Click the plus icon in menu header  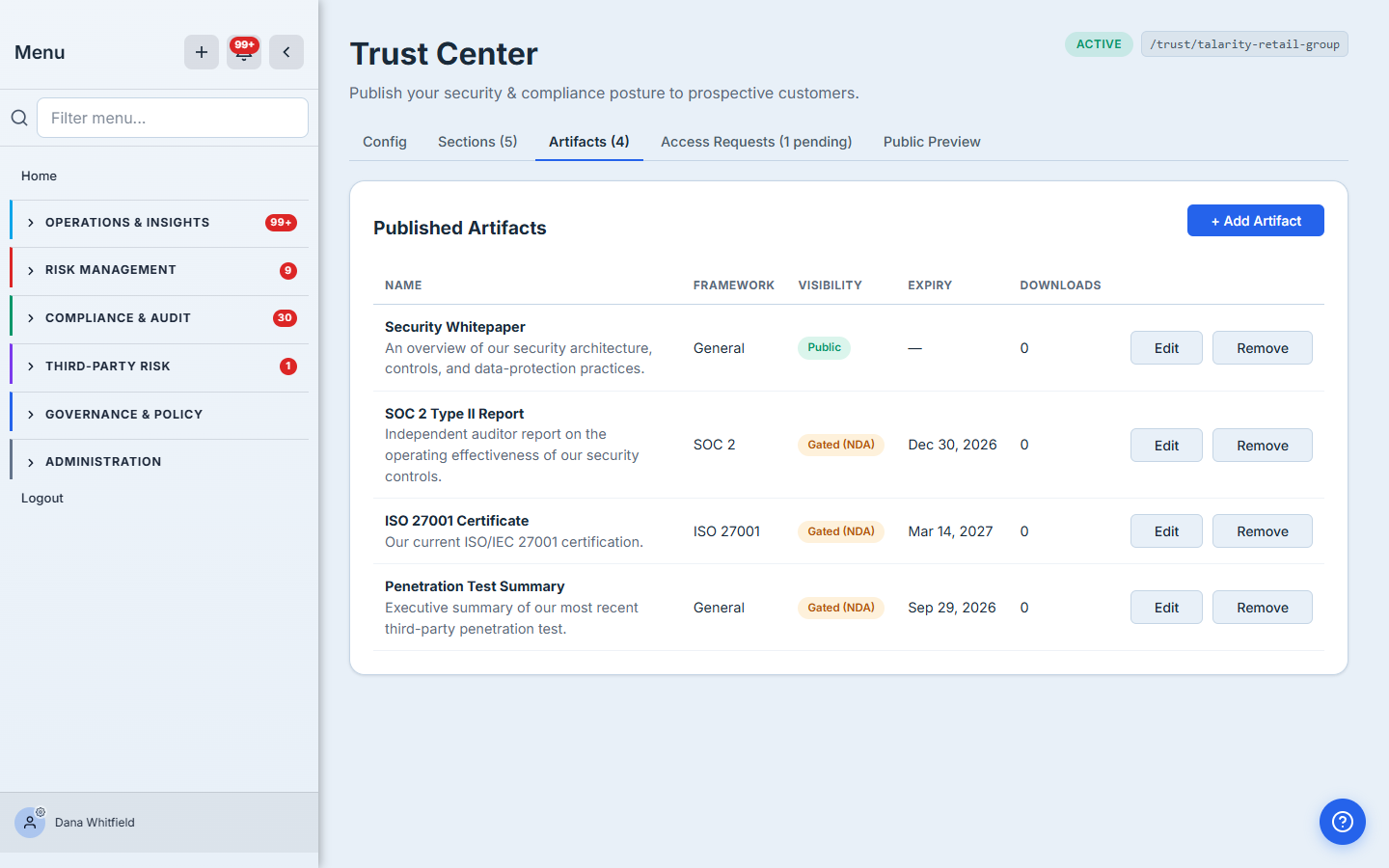tap(201, 52)
